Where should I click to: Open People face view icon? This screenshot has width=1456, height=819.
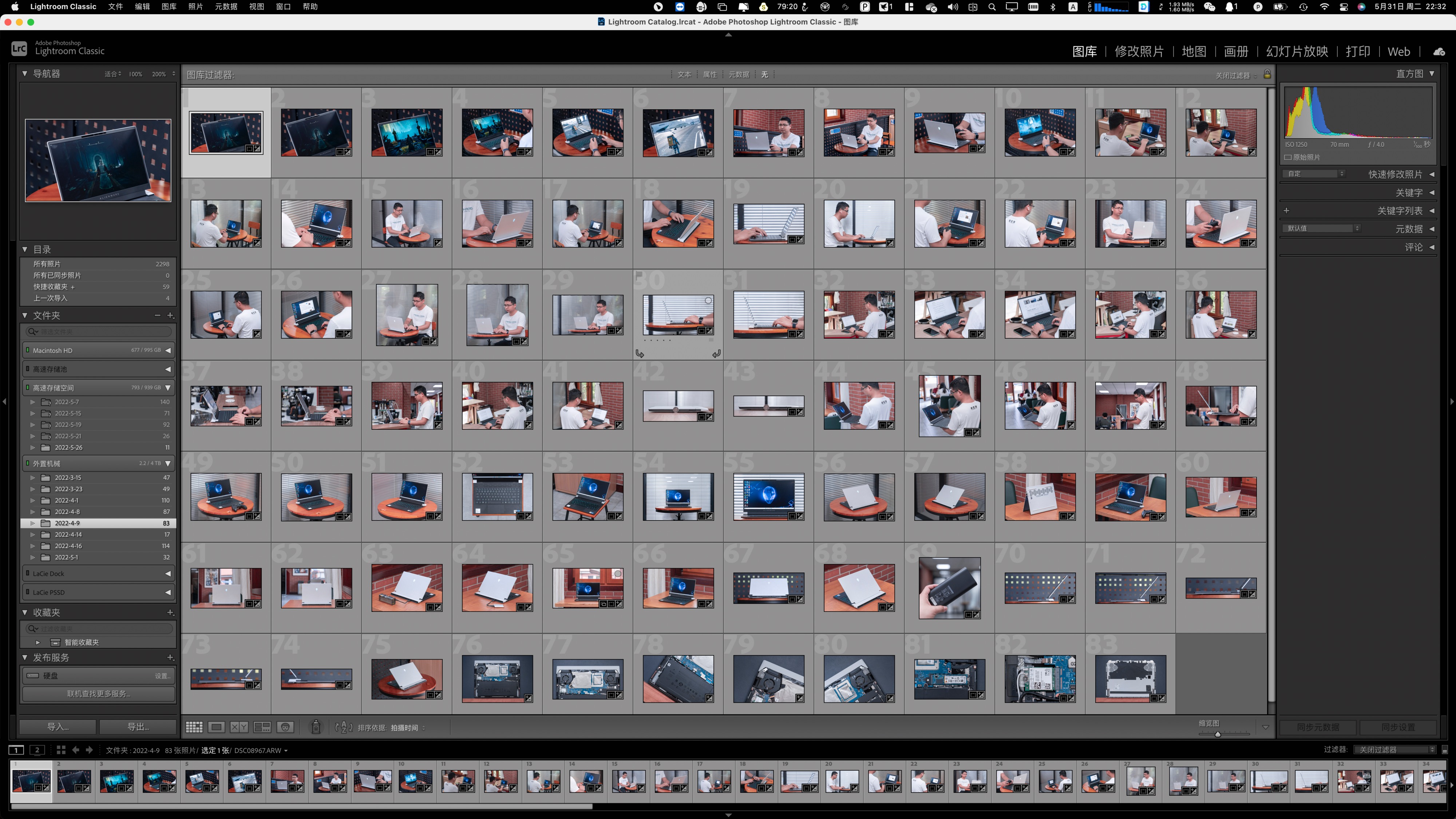pyautogui.click(x=285, y=727)
